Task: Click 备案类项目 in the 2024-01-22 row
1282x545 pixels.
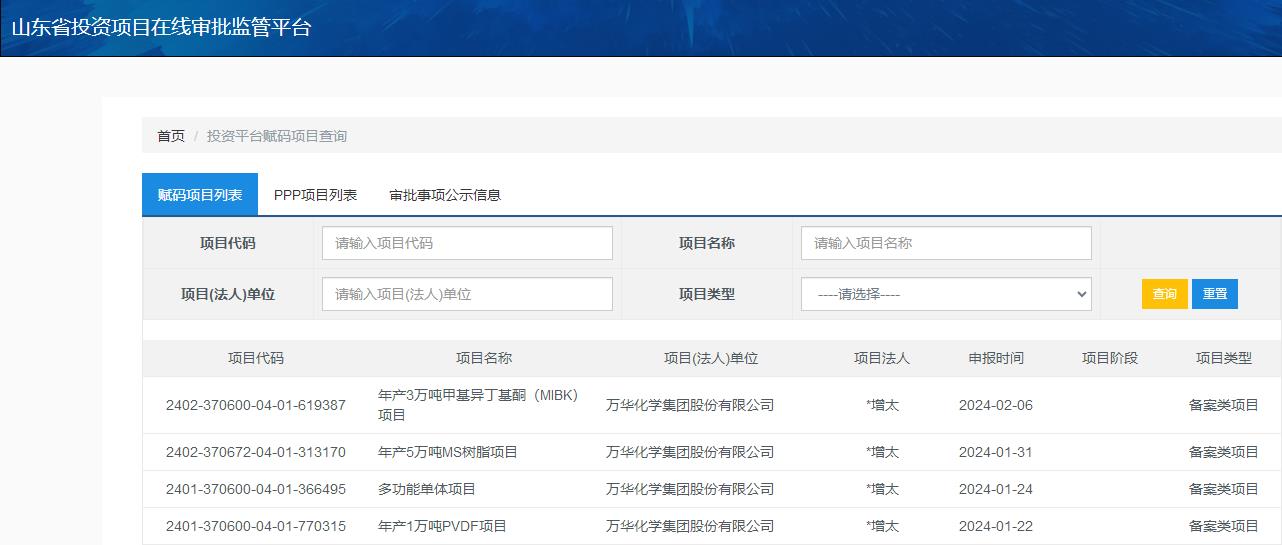Action: [x=1224, y=526]
